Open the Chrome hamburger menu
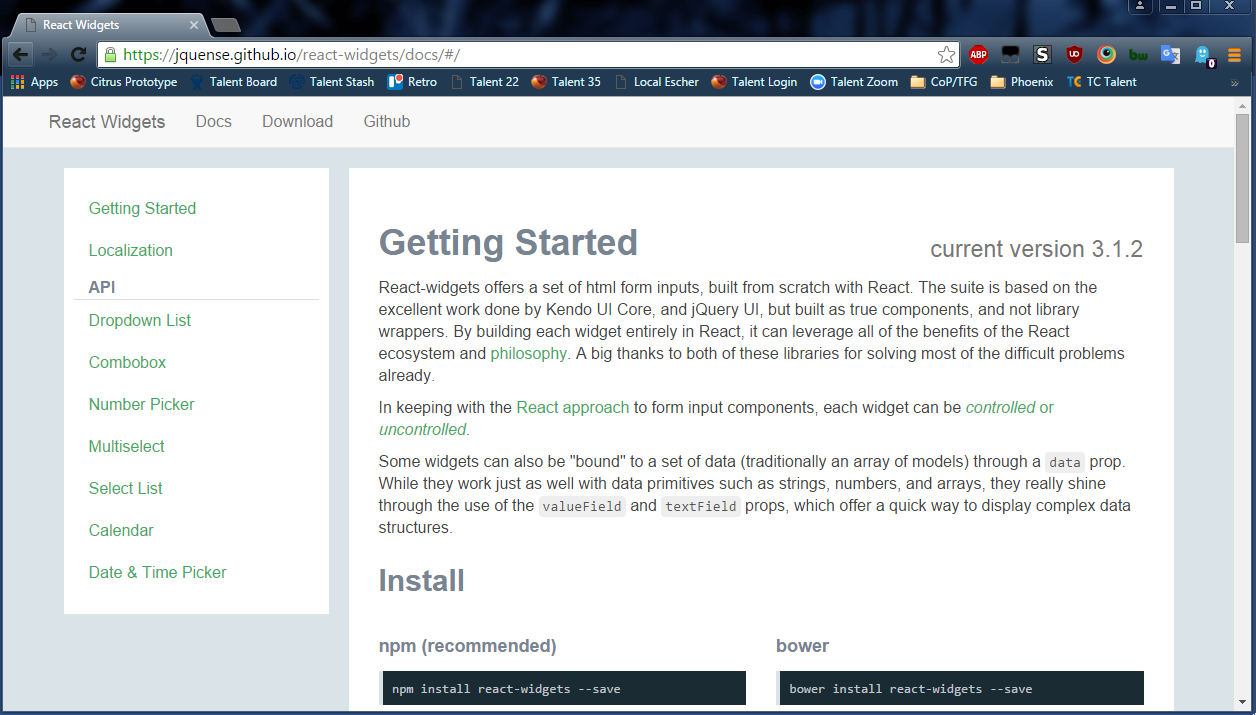Screen dimensions: 1256x715 pyautogui.click(x=1235, y=55)
